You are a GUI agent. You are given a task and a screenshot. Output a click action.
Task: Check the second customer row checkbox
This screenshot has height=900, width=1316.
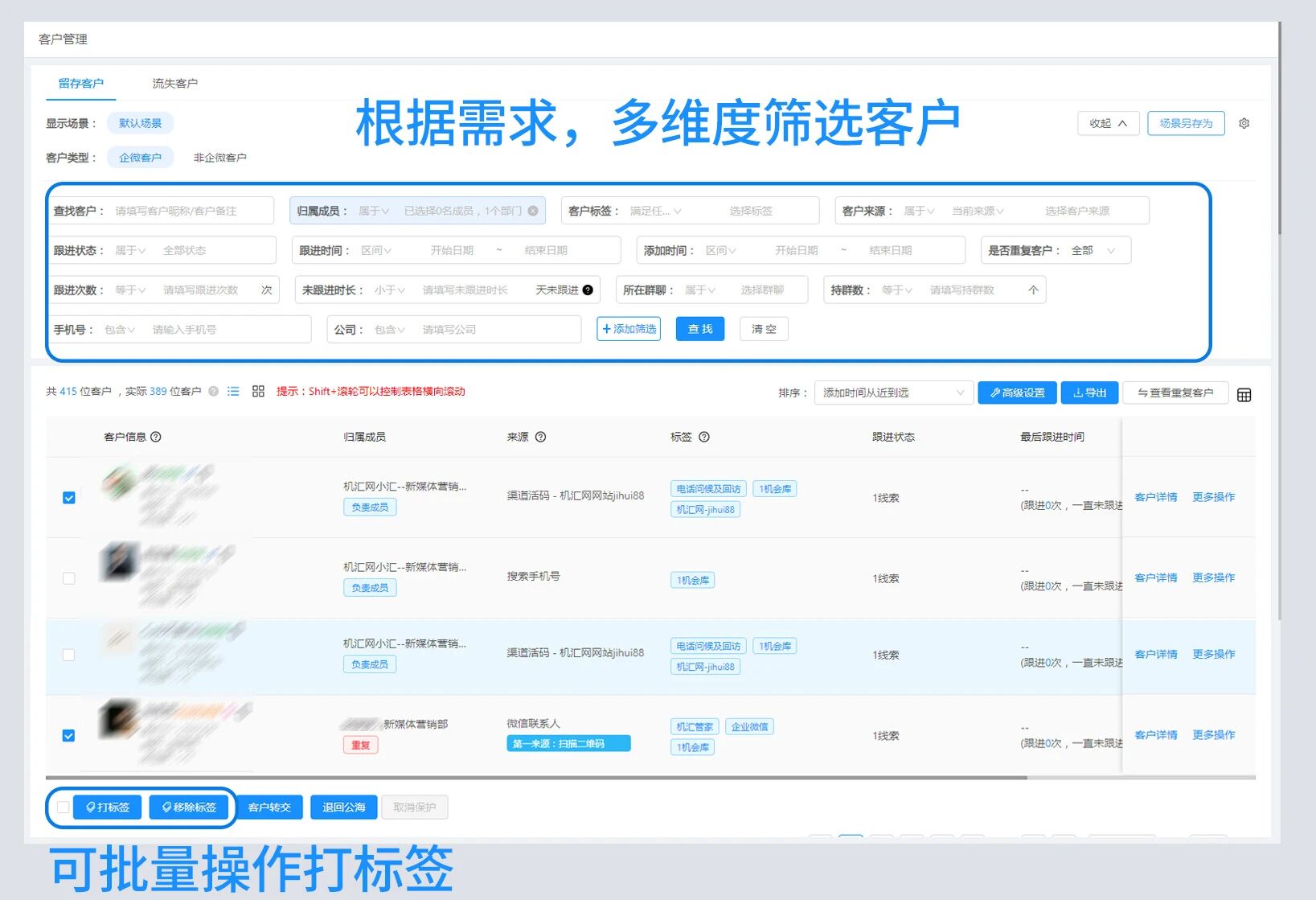point(69,578)
